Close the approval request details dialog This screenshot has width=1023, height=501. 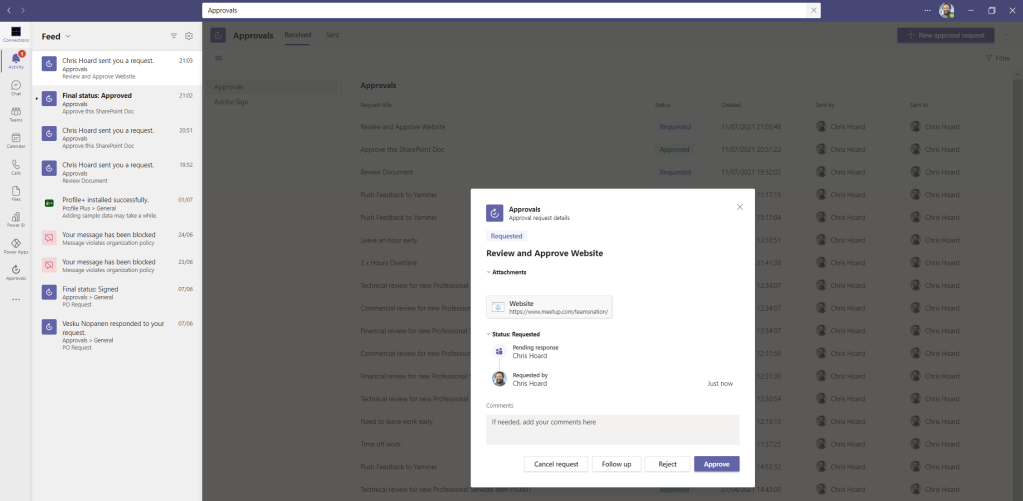point(740,207)
